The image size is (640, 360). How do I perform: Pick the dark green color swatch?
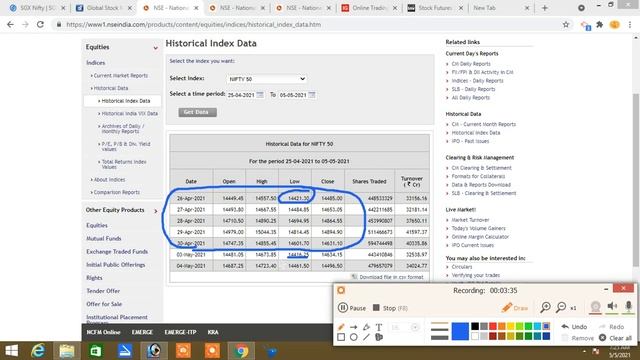pos(529,336)
